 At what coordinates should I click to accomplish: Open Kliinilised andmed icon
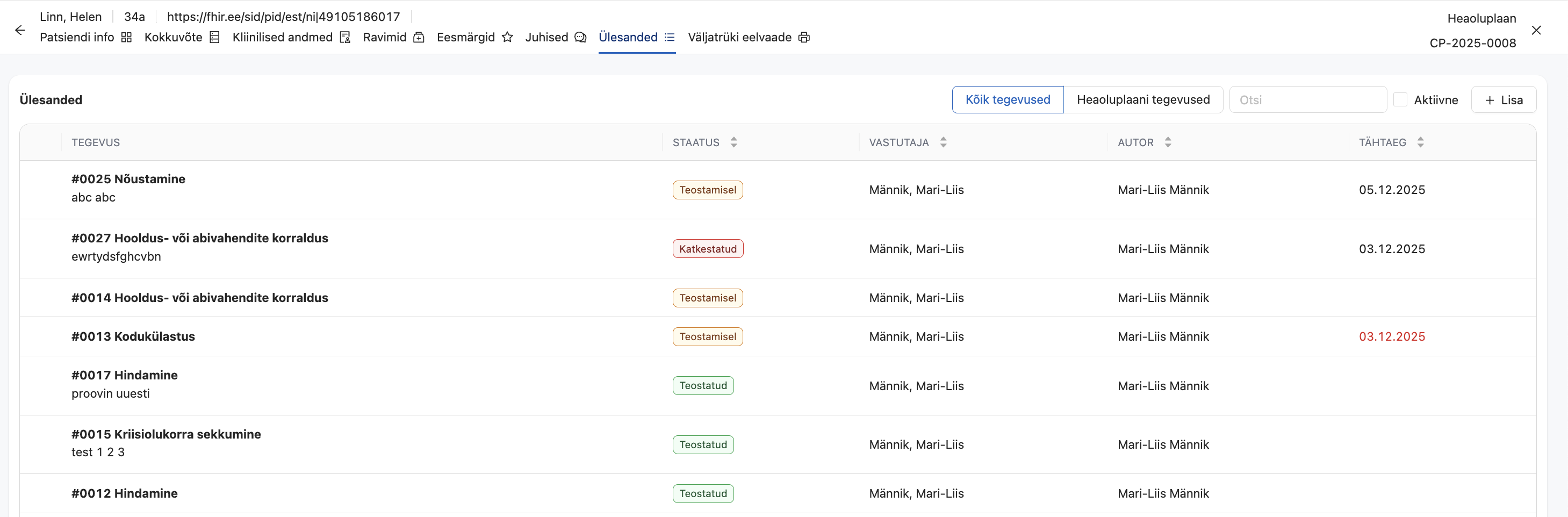tap(345, 38)
